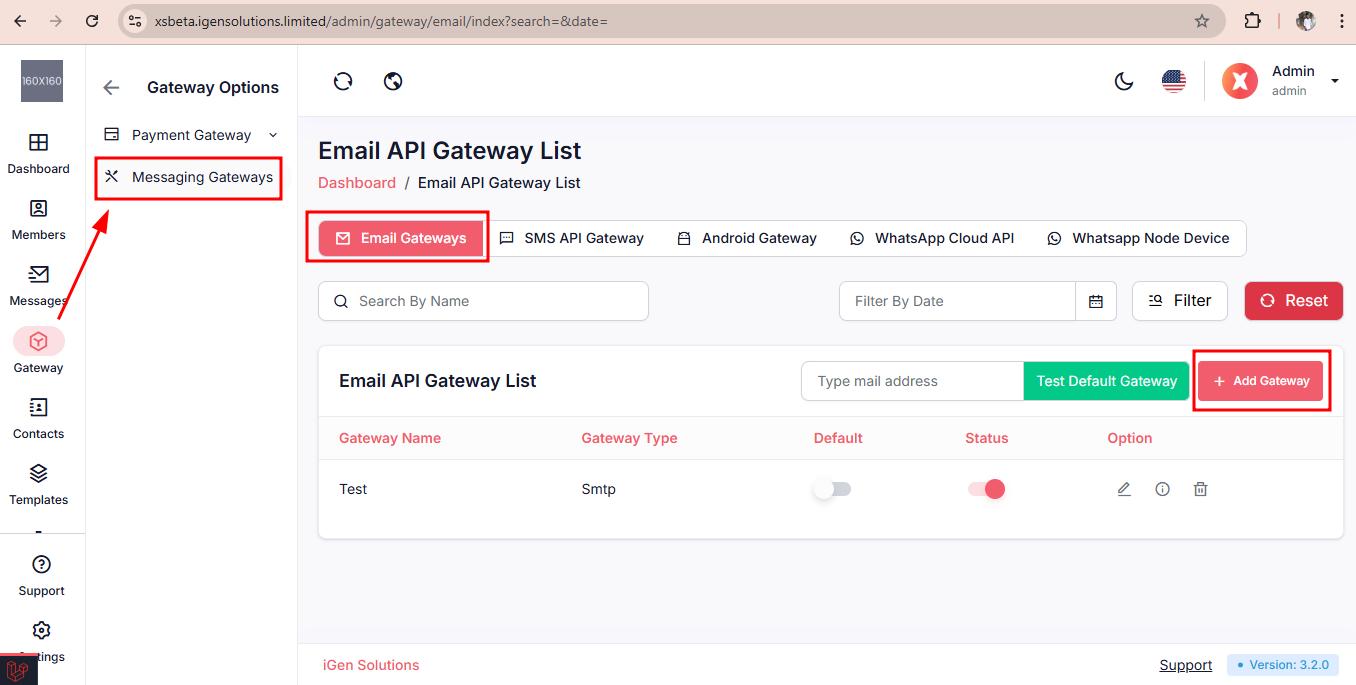
Task: Open Dashboard from the sidebar
Action: tap(39, 154)
